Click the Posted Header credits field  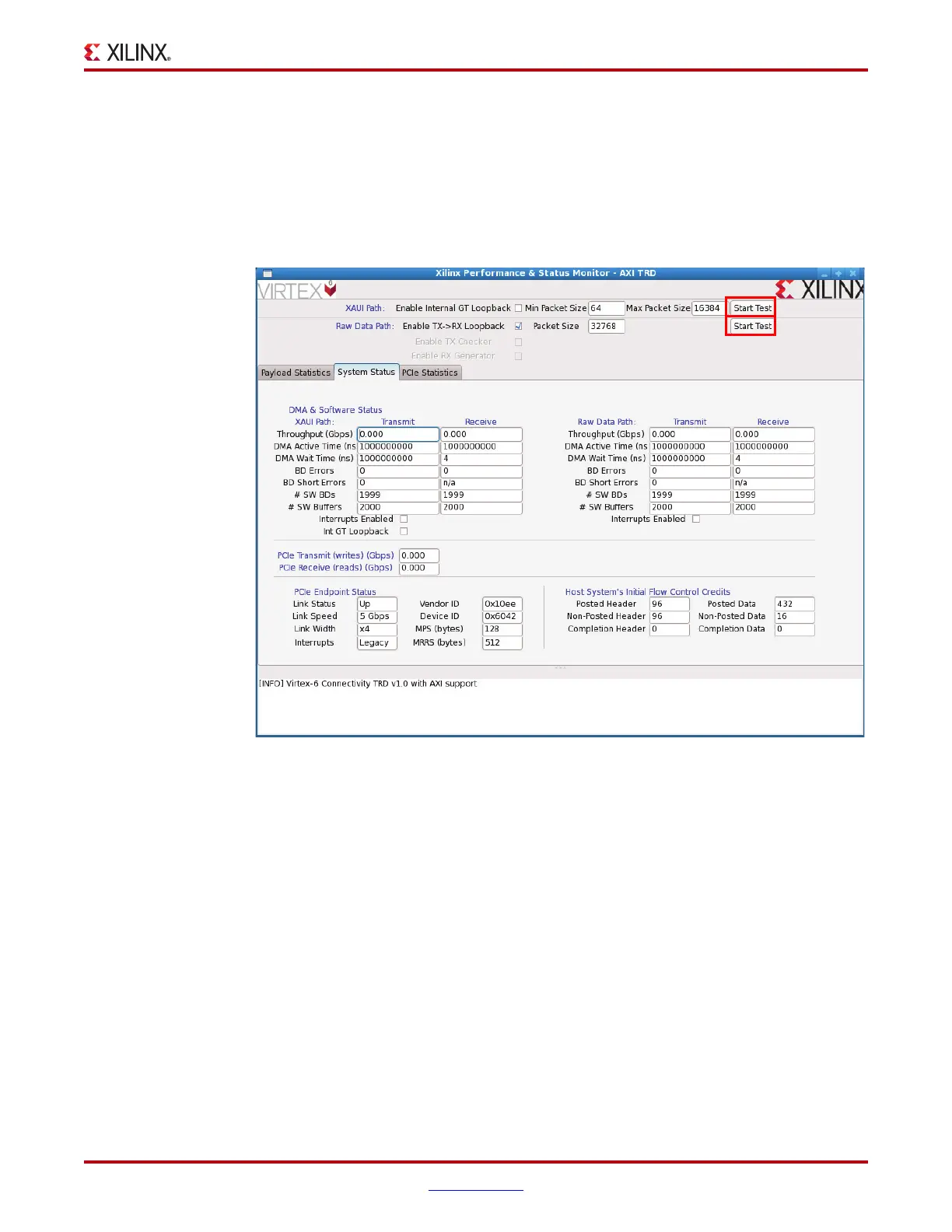pos(670,604)
